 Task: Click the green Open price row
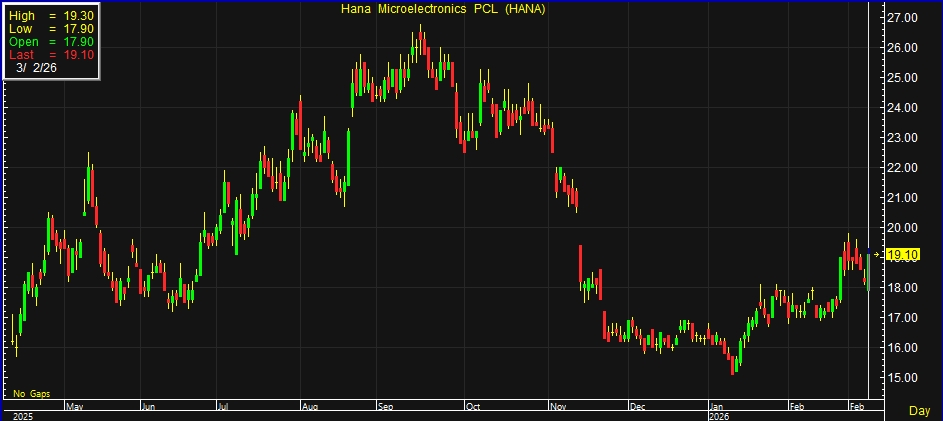click(x=49, y=42)
